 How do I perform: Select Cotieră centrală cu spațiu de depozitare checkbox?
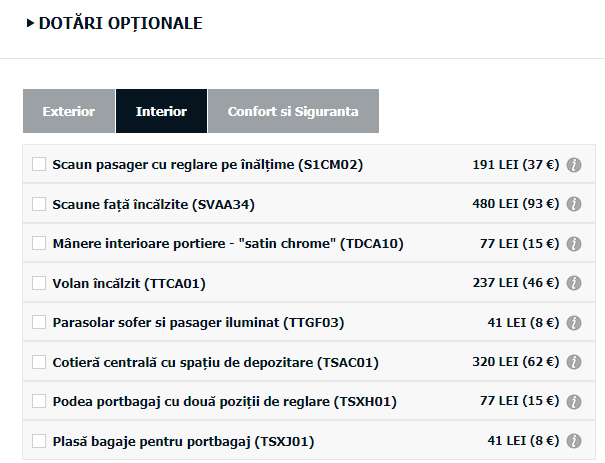pos(39,362)
